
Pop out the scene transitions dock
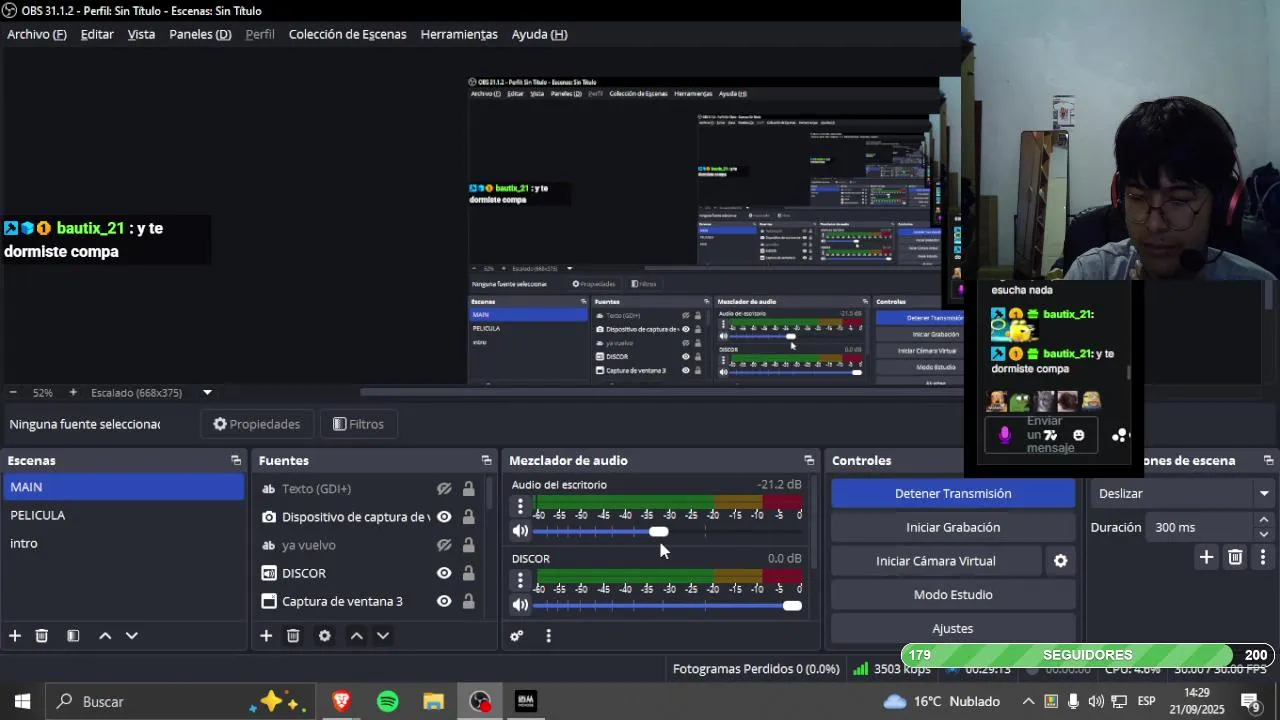pyautogui.click(x=1269, y=461)
